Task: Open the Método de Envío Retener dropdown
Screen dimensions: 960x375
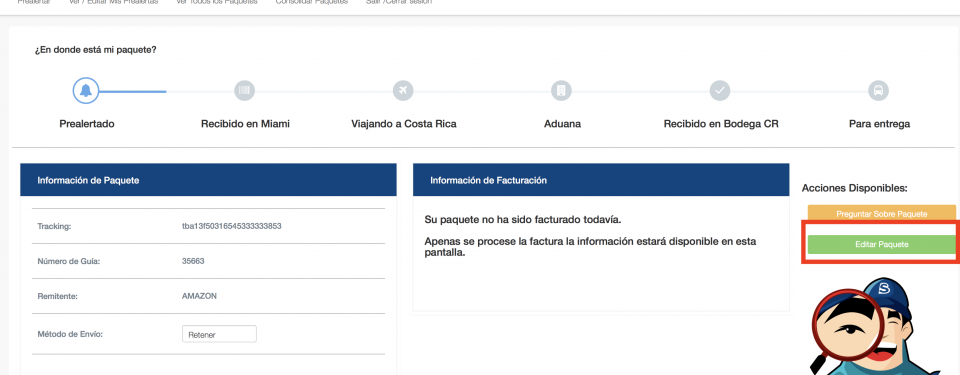Action: point(219,335)
